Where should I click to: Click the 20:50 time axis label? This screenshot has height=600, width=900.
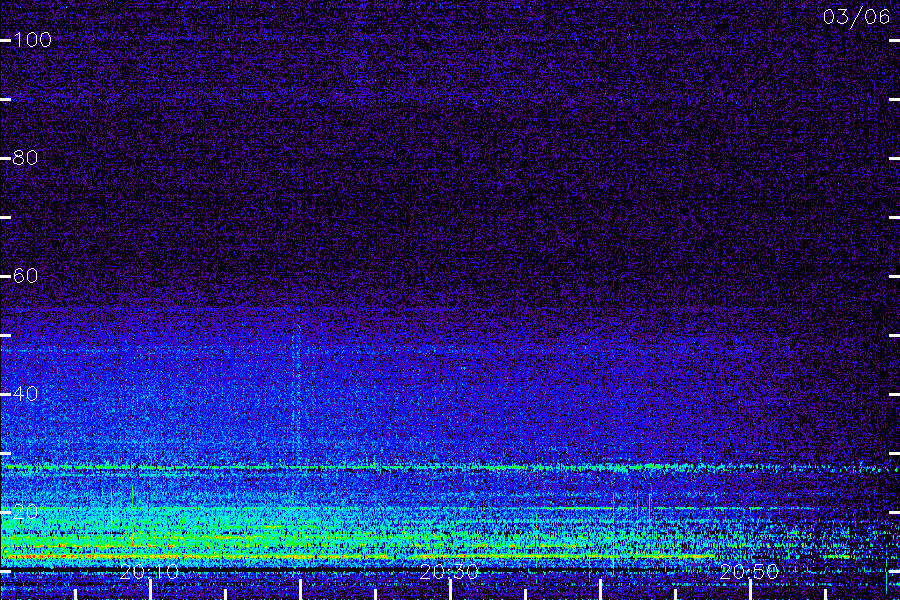point(749,571)
